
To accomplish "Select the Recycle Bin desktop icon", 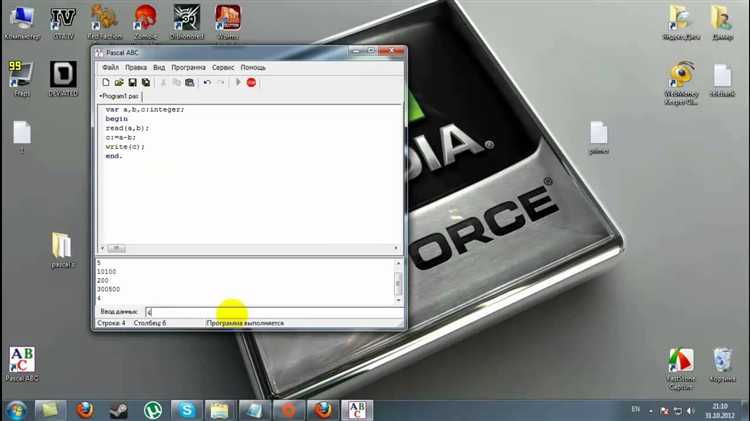I will [722, 365].
